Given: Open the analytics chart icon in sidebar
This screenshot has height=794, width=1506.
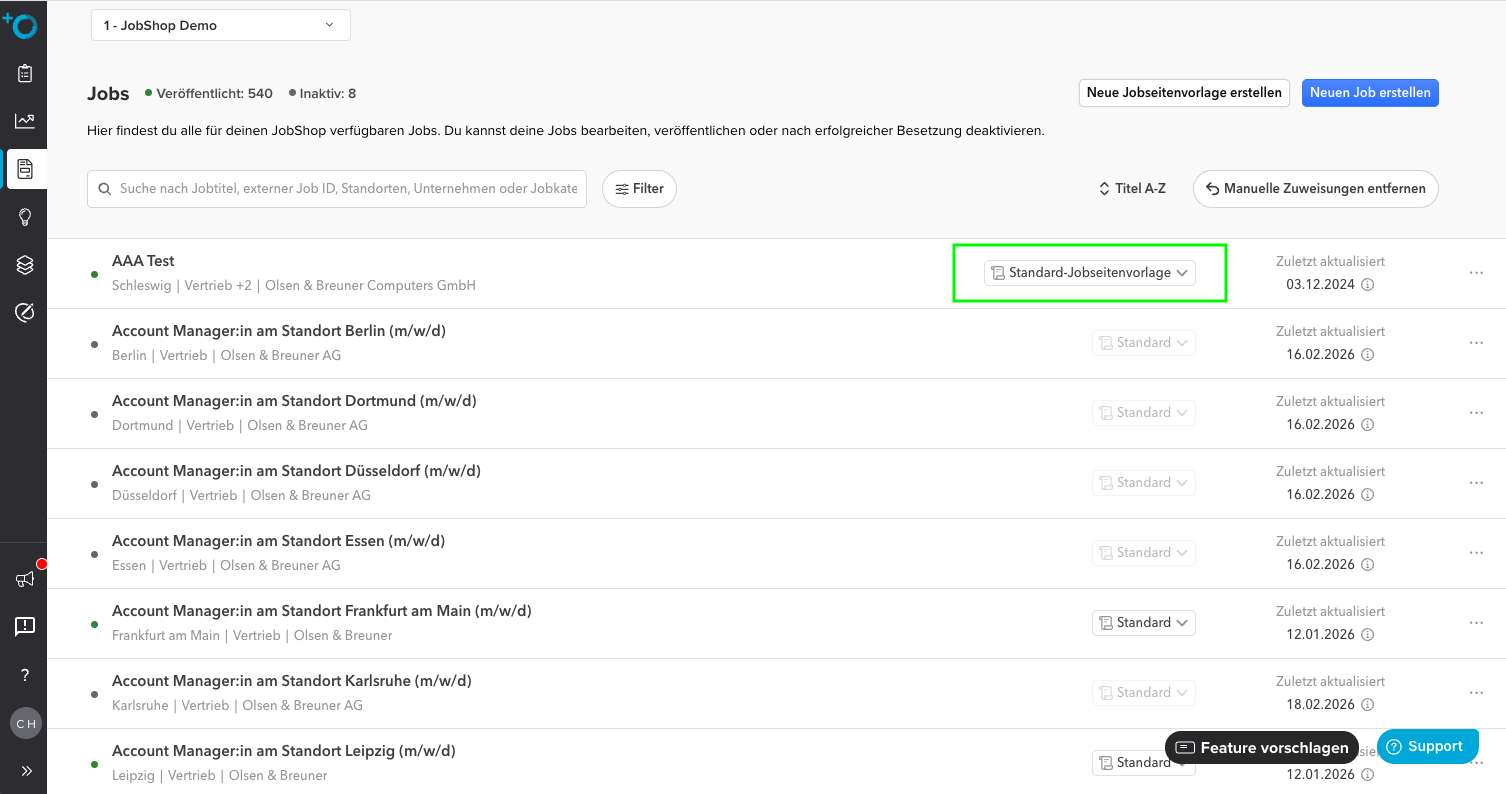Looking at the screenshot, I should 25,121.
